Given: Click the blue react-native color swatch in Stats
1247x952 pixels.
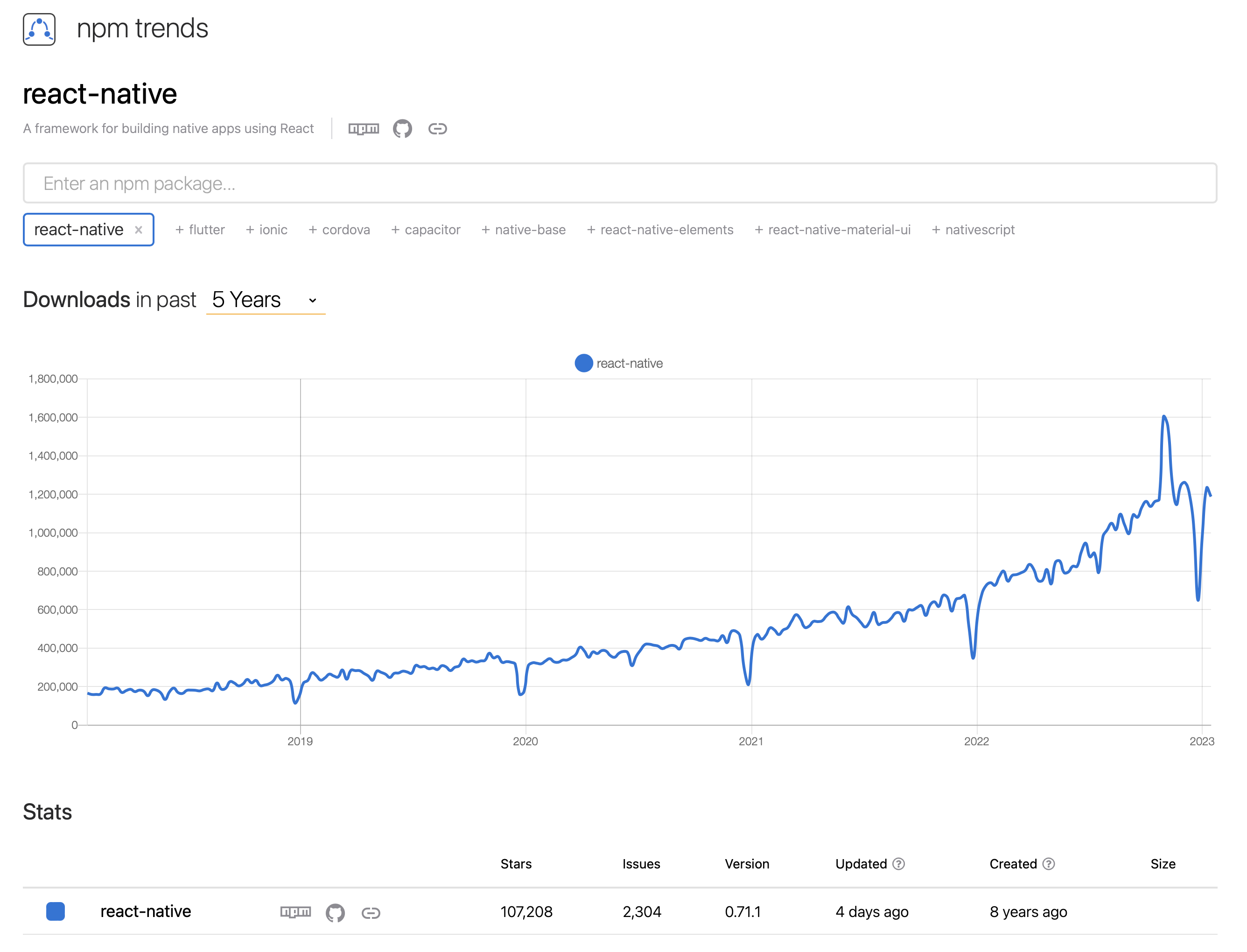Looking at the screenshot, I should (x=56, y=911).
